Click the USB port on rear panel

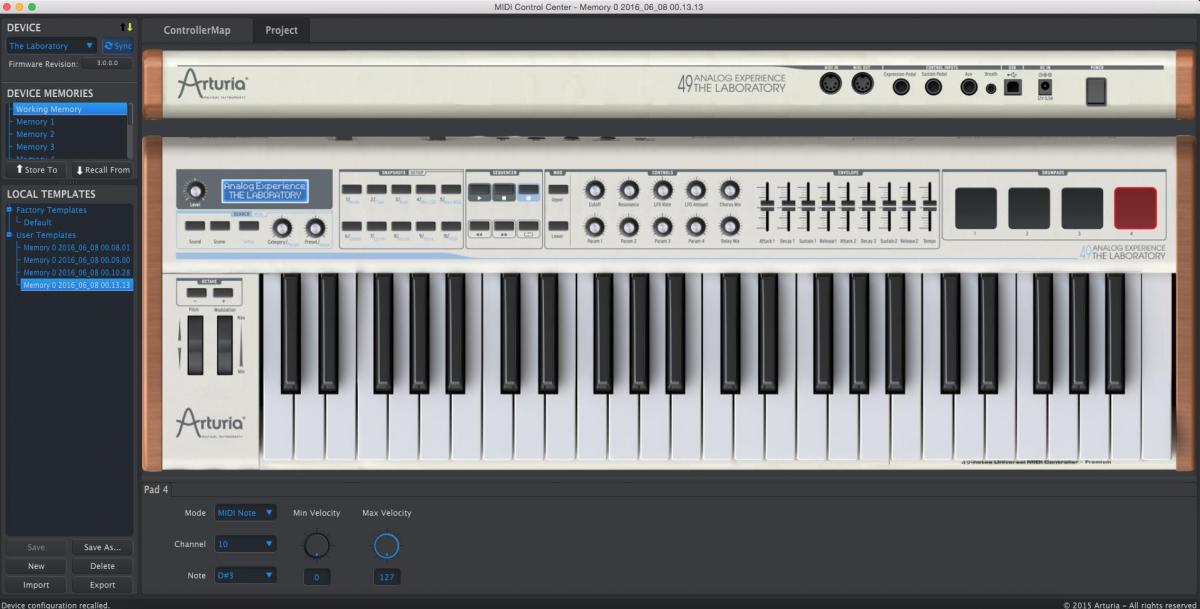click(1013, 88)
